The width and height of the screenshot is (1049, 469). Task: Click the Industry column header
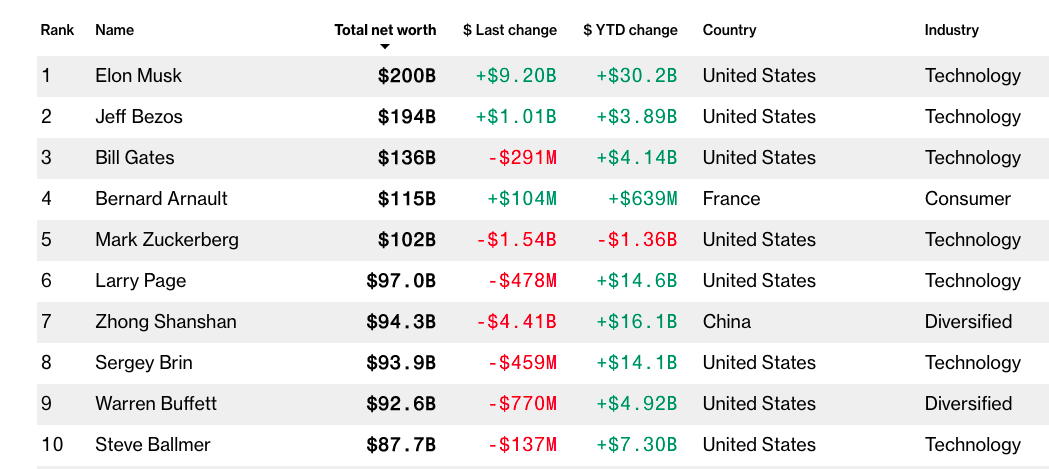tap(951, 30)
